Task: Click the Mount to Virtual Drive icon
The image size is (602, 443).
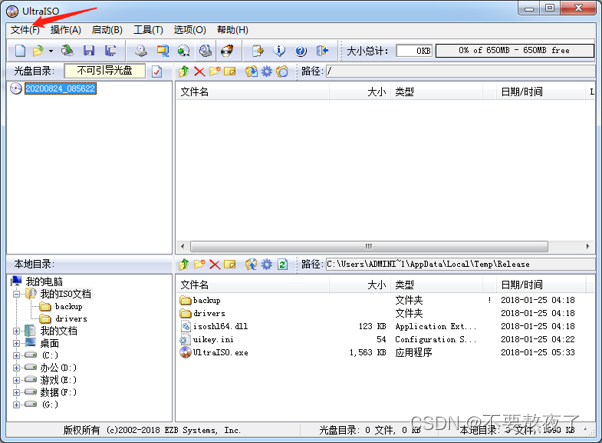Action: pos(205,50)
